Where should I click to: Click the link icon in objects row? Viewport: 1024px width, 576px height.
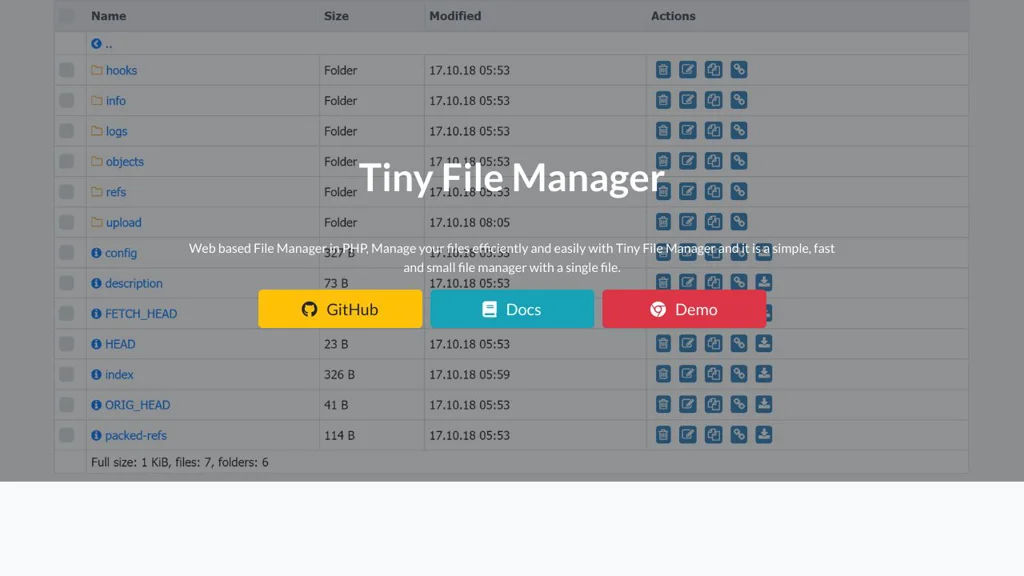pos(739,161)
